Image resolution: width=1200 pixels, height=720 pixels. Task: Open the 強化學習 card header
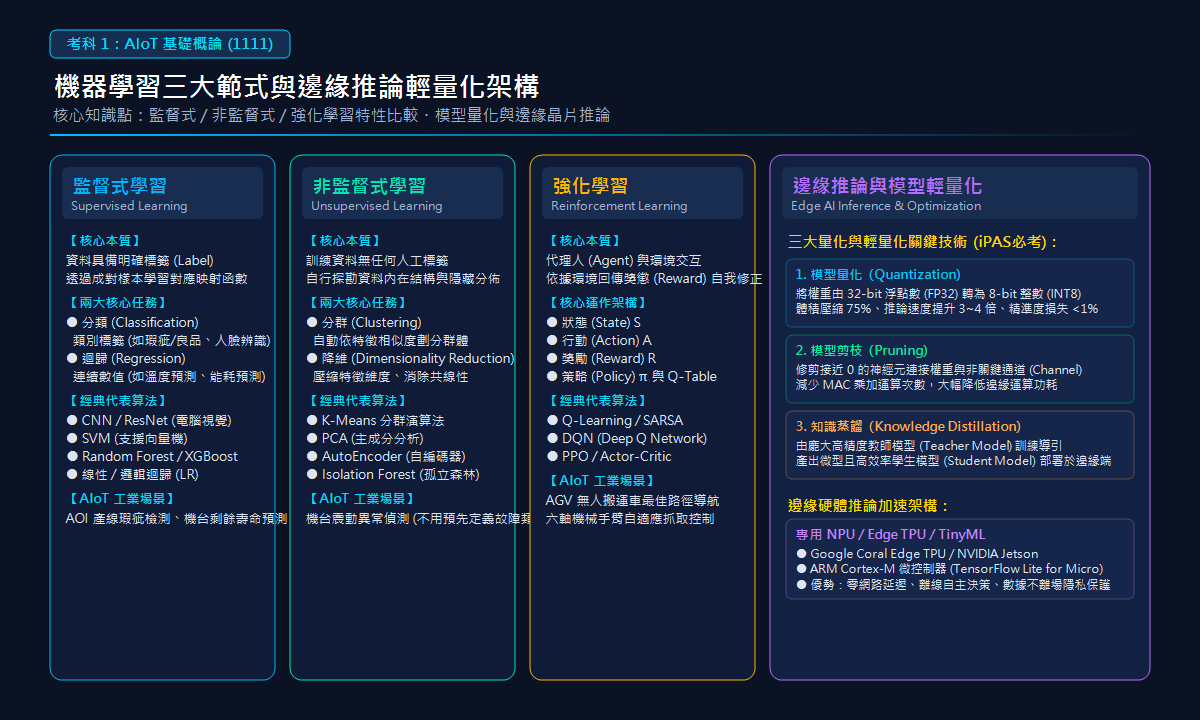coord(643,193)
